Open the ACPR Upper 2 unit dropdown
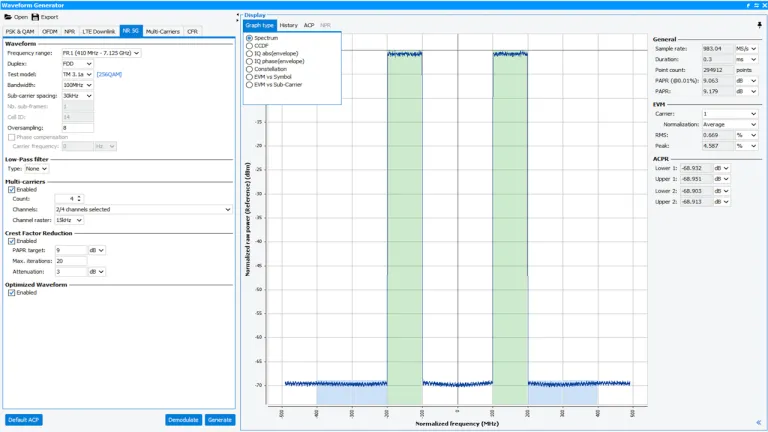The image size is (768, 432). coord(721,202)
